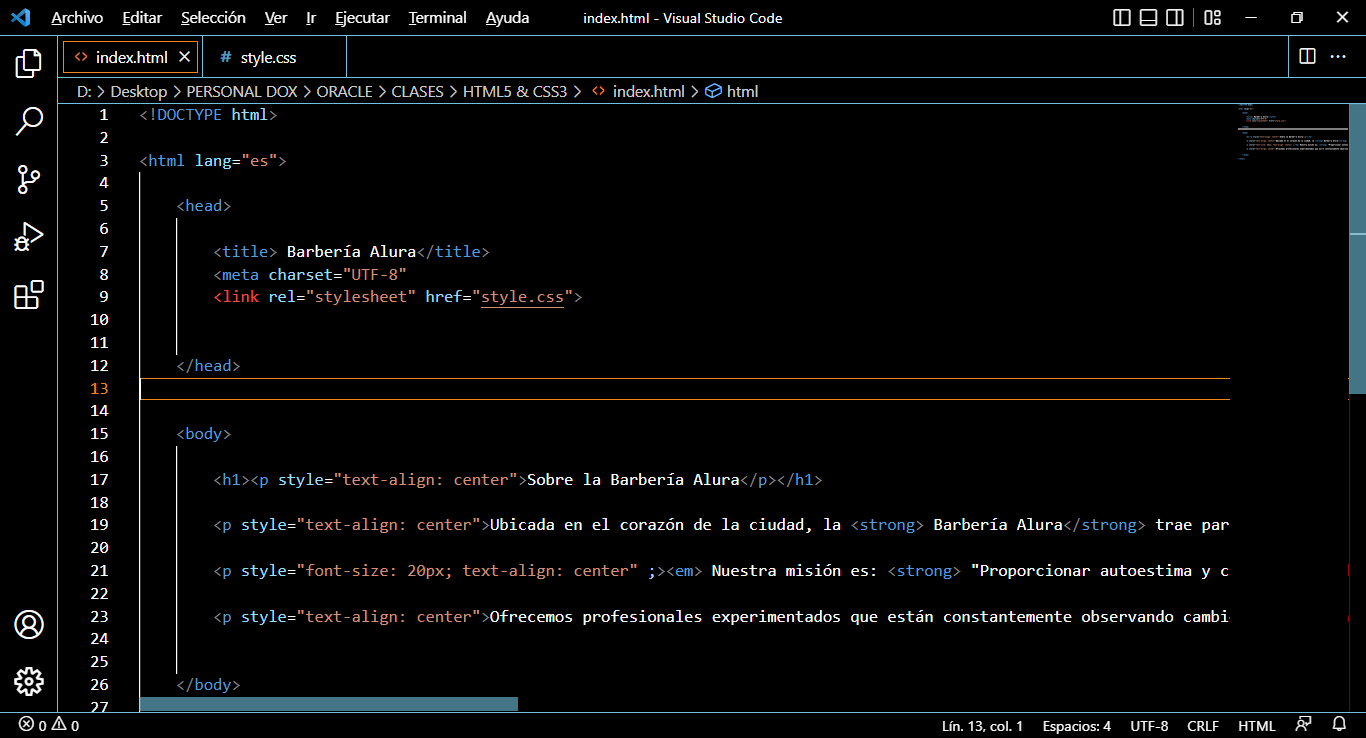Viewport: 1366px width, 738px height.
Task: Follow the style.css link on line 9
Action: (522, 297)
